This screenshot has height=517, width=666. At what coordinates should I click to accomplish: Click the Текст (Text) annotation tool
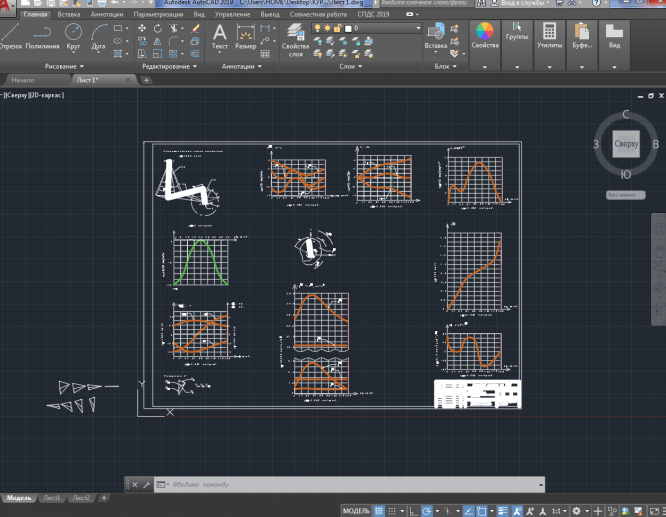pos(220,34)
